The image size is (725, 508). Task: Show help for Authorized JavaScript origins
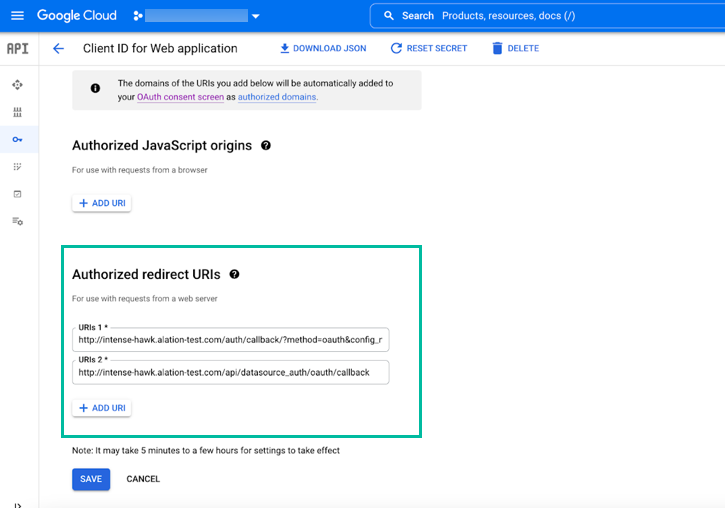[x=266, y=146]
